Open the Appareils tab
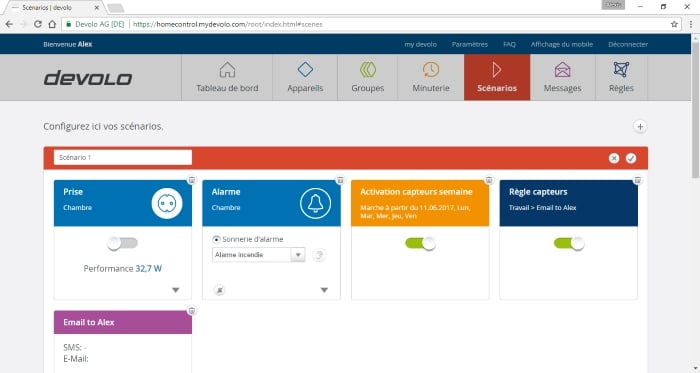The image size is (700, 373). (x=305, y=78)
